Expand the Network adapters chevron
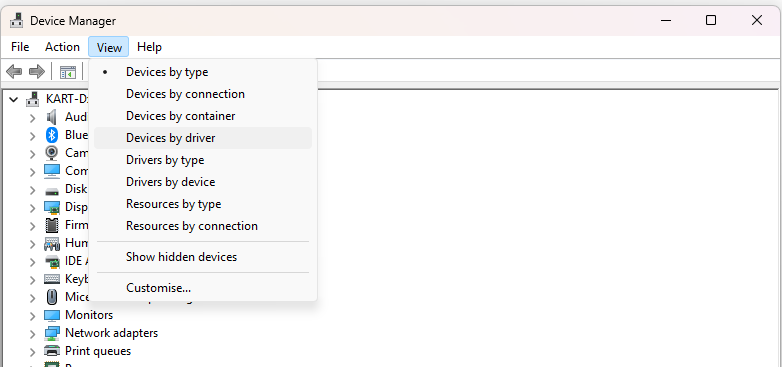Image resolution: width=782 pixels, height=367 pixels. [x=32, y=334]
